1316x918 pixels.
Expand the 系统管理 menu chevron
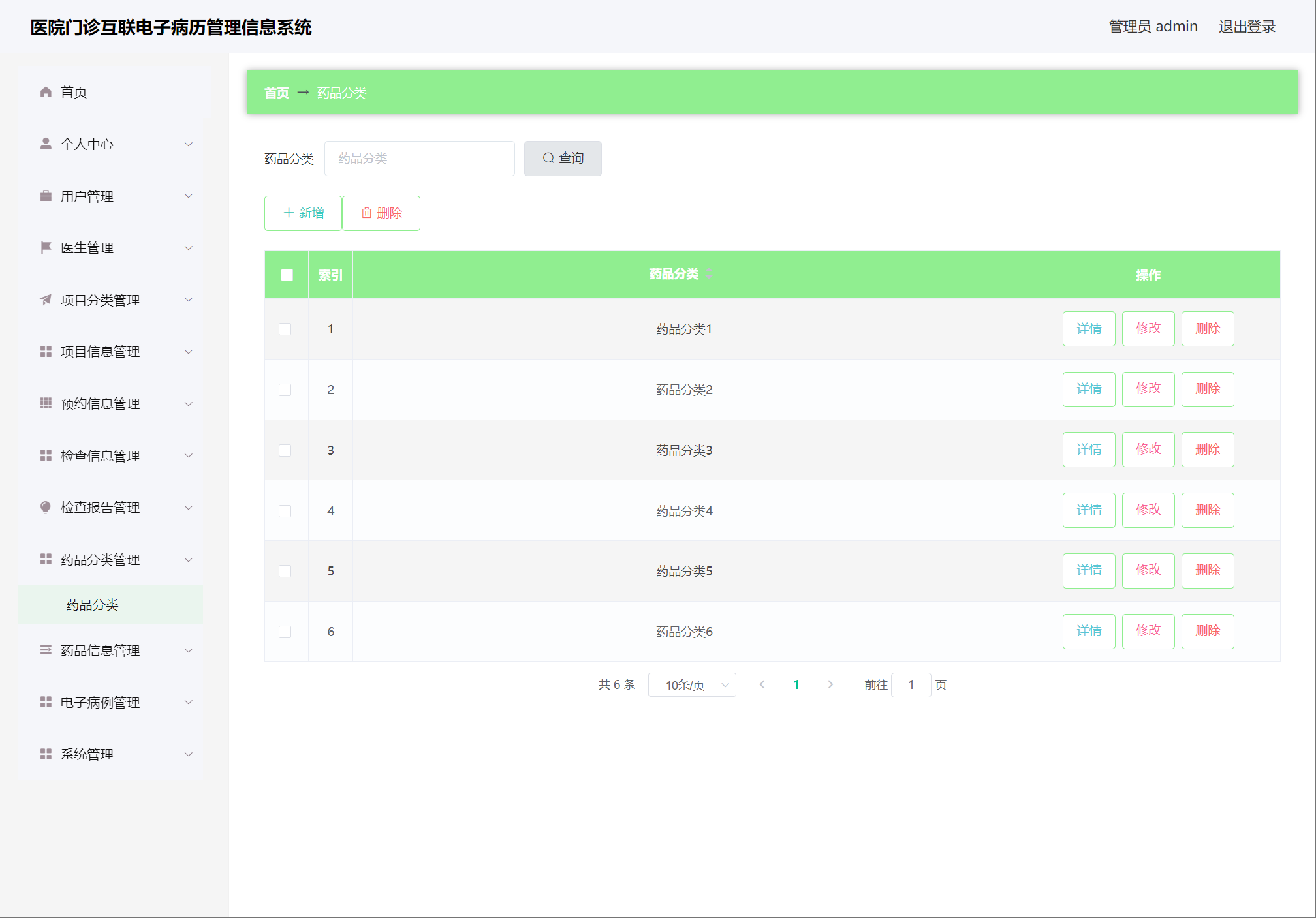point(188,754)
